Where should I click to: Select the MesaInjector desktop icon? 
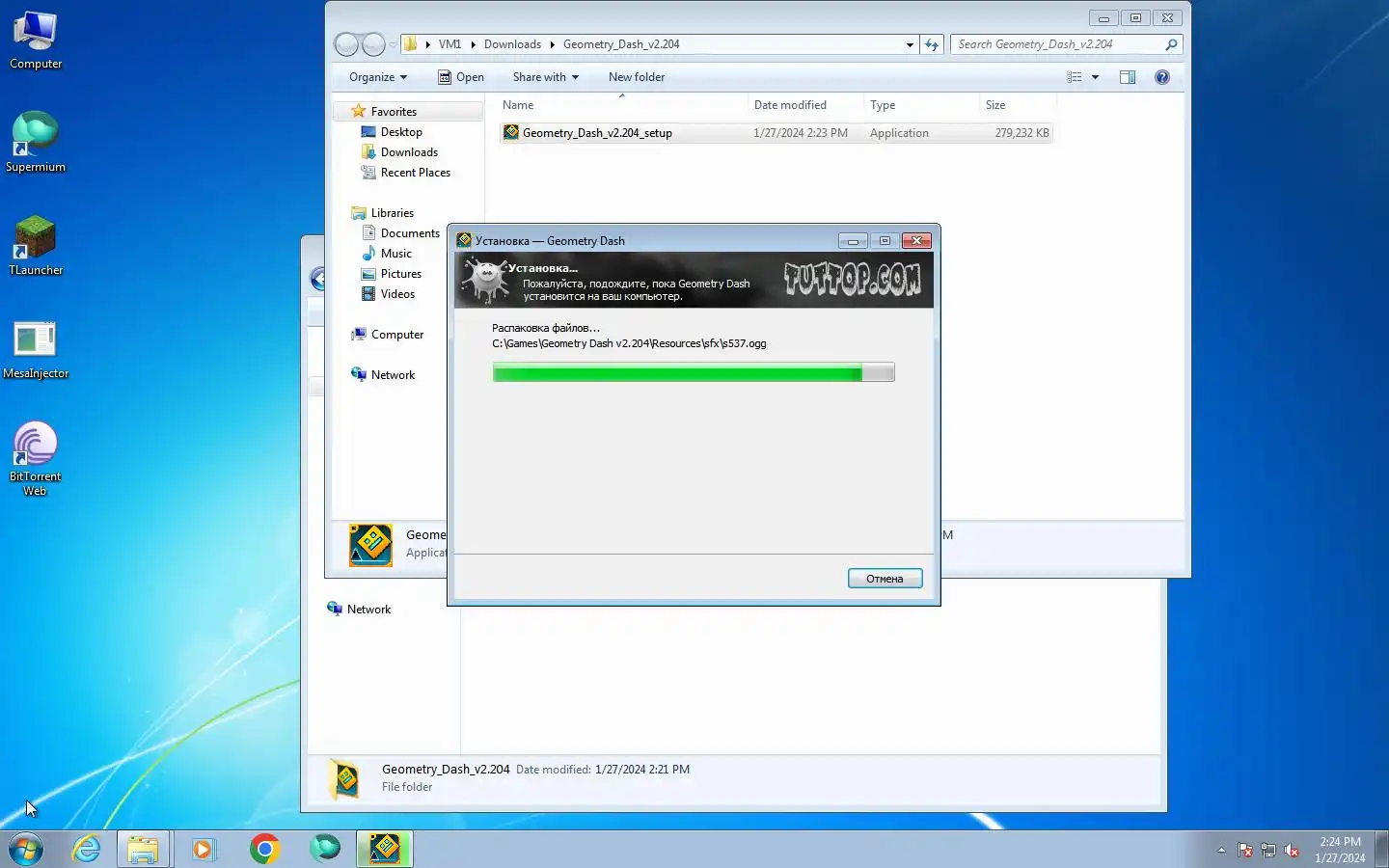36,349
